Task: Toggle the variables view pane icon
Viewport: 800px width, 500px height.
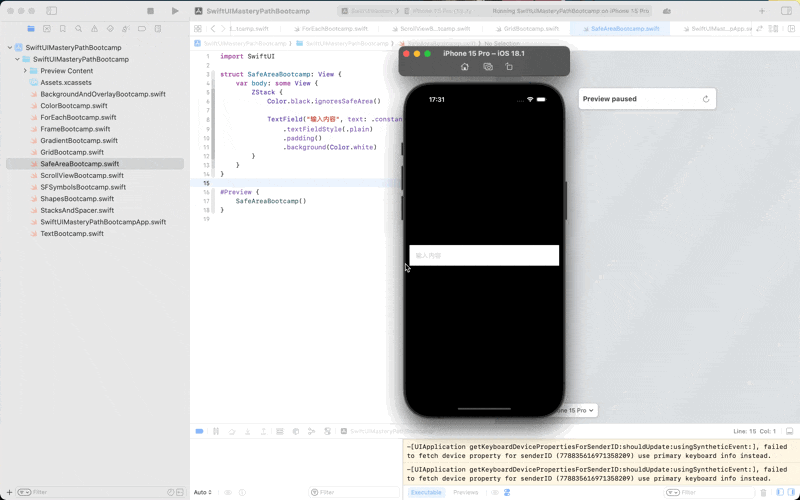Action: [780, 492]
